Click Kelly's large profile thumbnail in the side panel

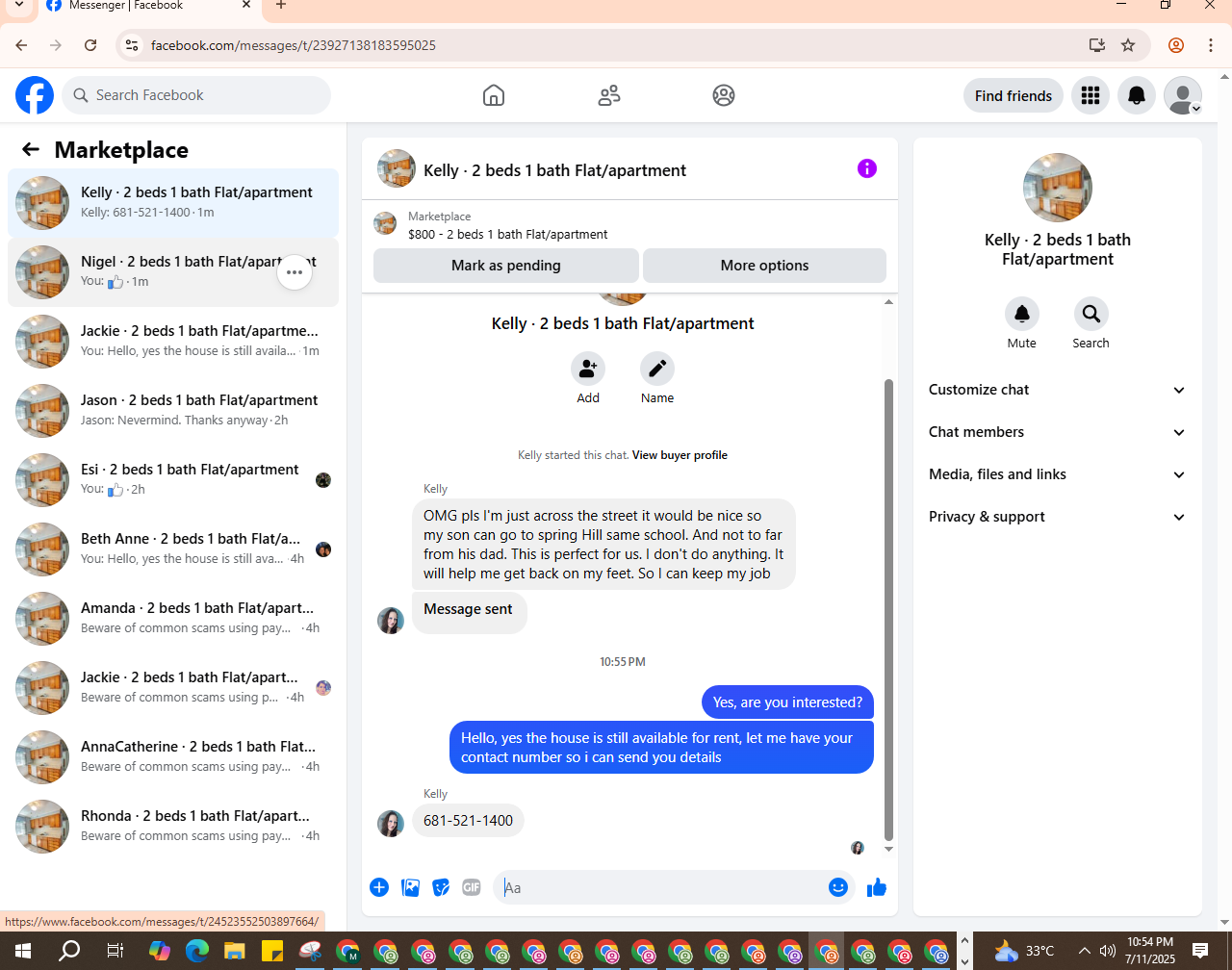pos(1058,188)
